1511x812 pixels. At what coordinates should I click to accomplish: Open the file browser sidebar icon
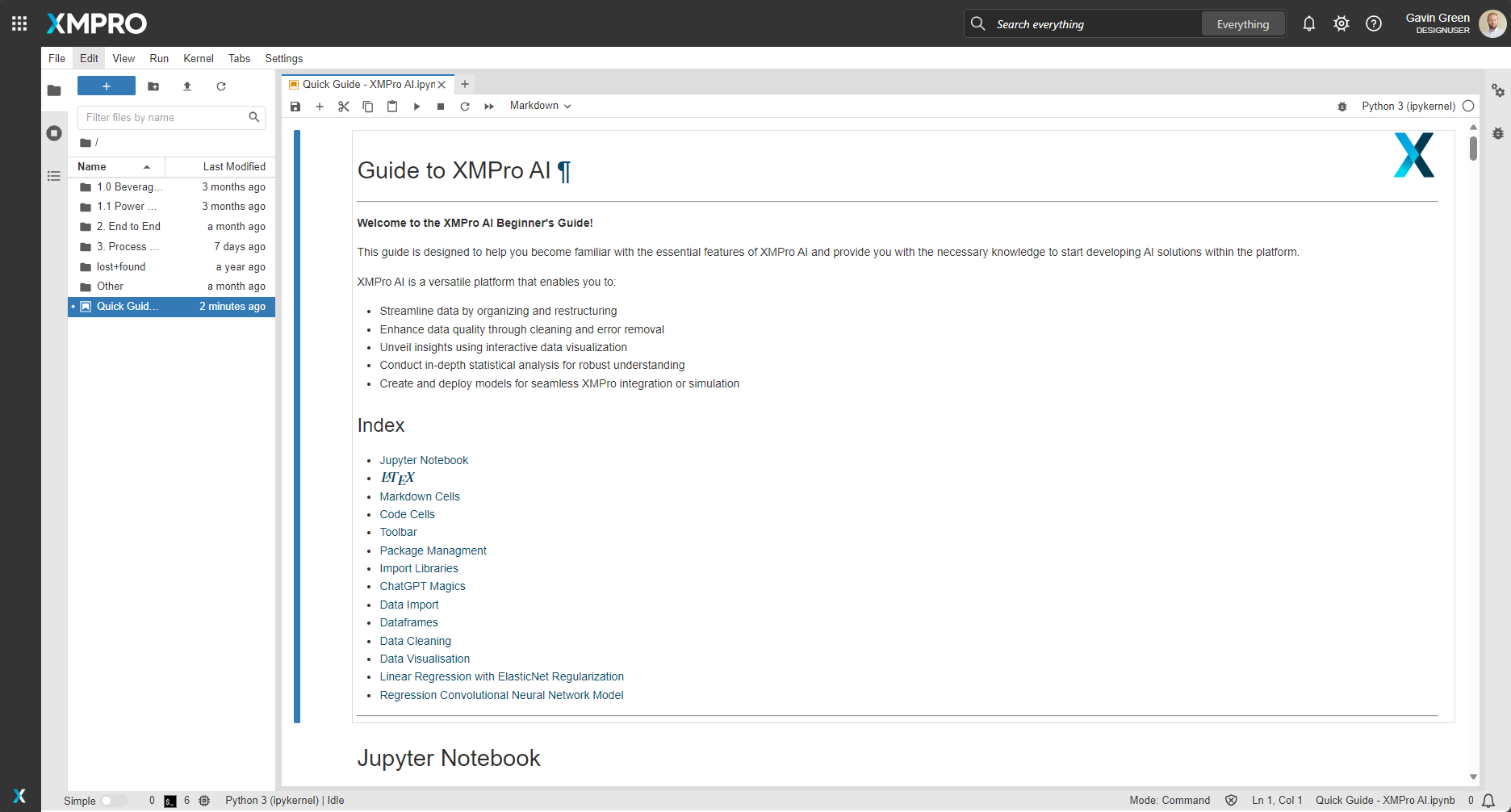tap(54, 90)
